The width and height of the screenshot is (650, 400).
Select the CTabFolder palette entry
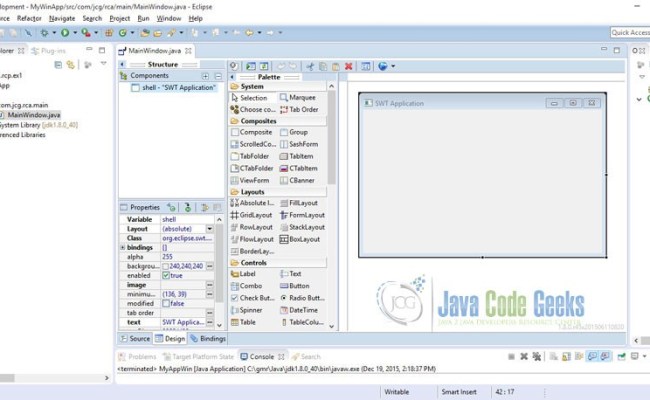tap(252, 168)
